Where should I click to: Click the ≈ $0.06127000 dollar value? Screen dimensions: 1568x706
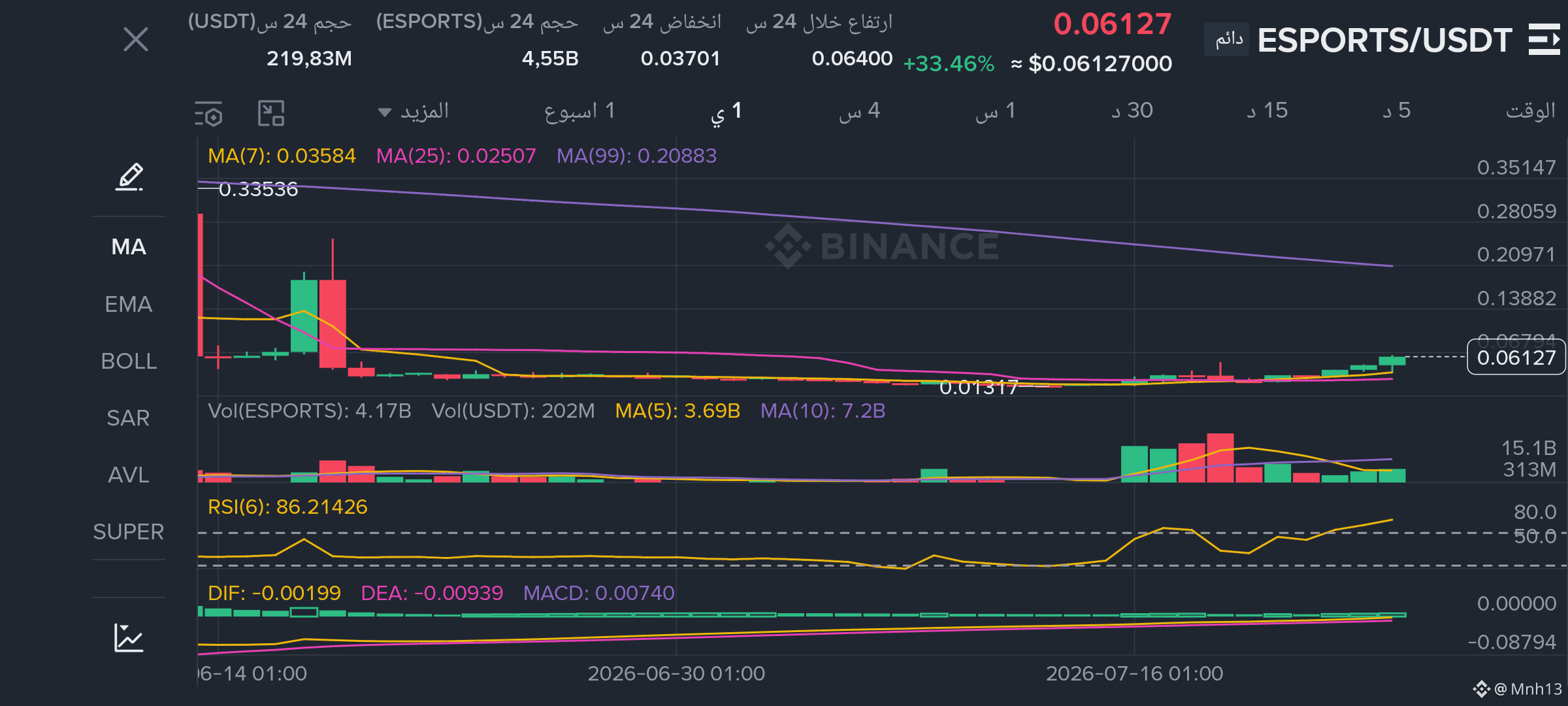click(1092, 64)
